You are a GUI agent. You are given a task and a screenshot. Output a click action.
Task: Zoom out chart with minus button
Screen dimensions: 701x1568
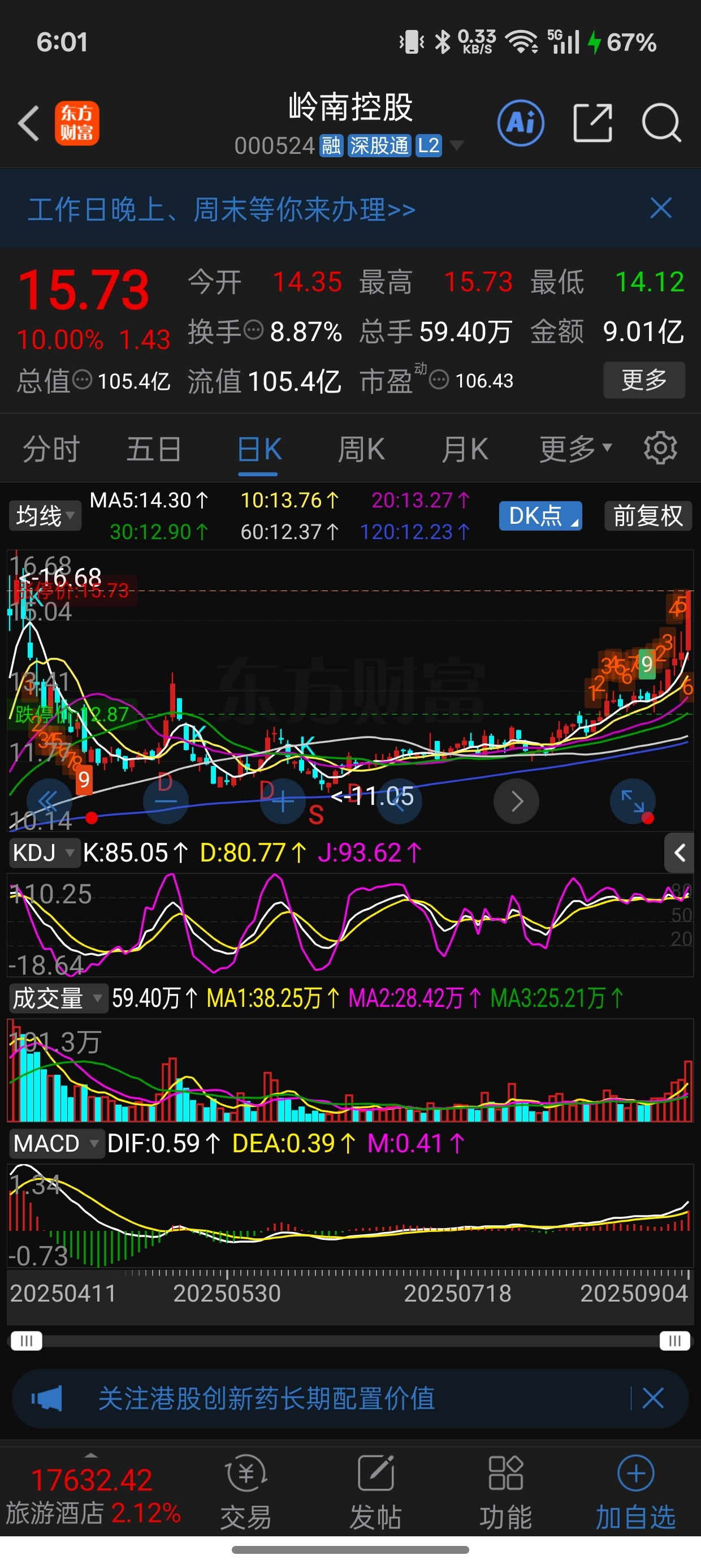[166, 801]
